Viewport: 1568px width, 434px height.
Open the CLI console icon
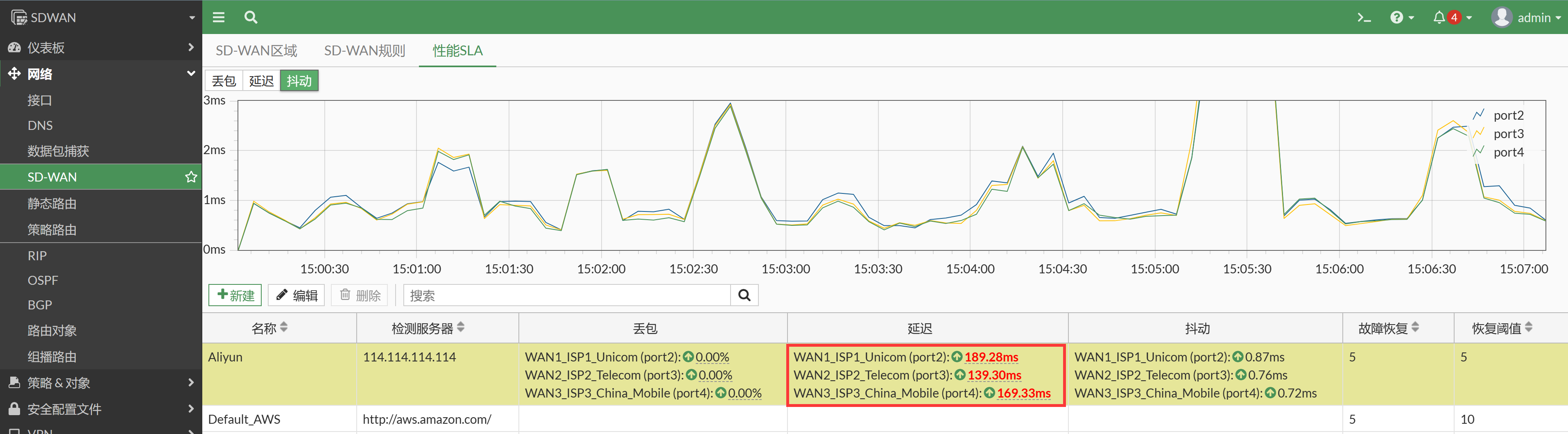pos(1364,18)
